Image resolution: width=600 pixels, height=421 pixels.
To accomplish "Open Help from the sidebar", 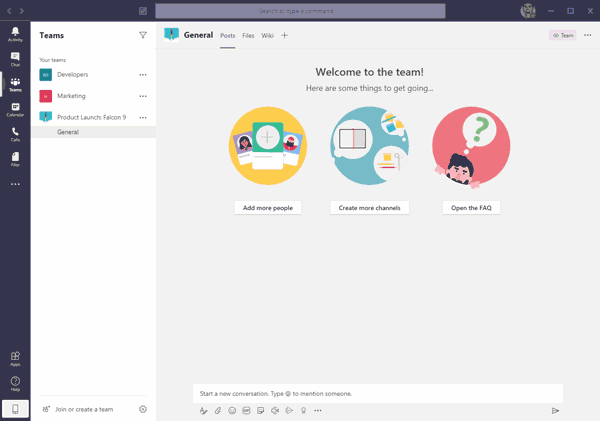I will click(15, 383).
